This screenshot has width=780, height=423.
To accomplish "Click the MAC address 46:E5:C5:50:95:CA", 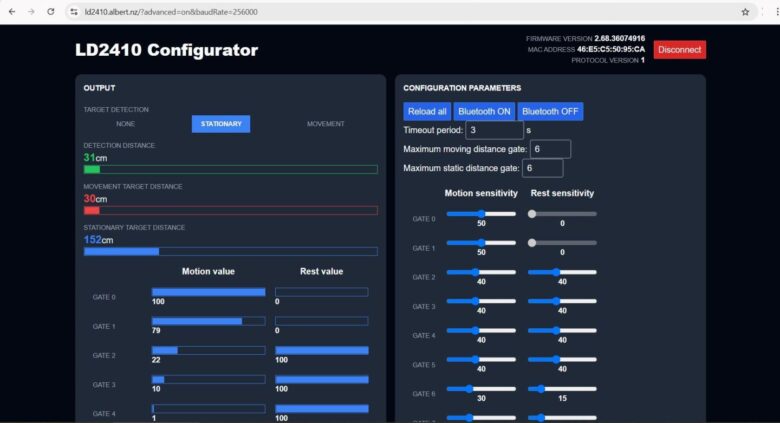I will pos(611,49).
